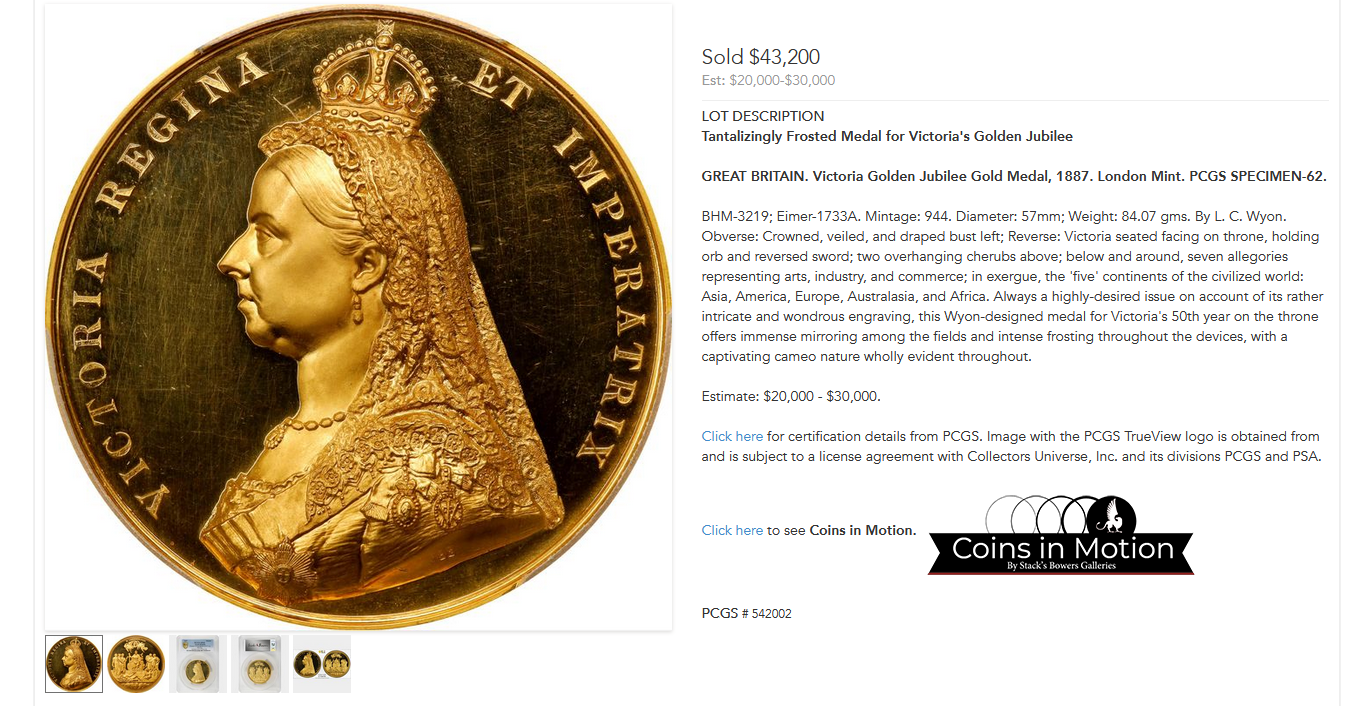The height and width of the screenshot is (706, 1351).
Task: Click the bold GREAT BRITAIN medal heading
Action: [x=1014, y=176]
